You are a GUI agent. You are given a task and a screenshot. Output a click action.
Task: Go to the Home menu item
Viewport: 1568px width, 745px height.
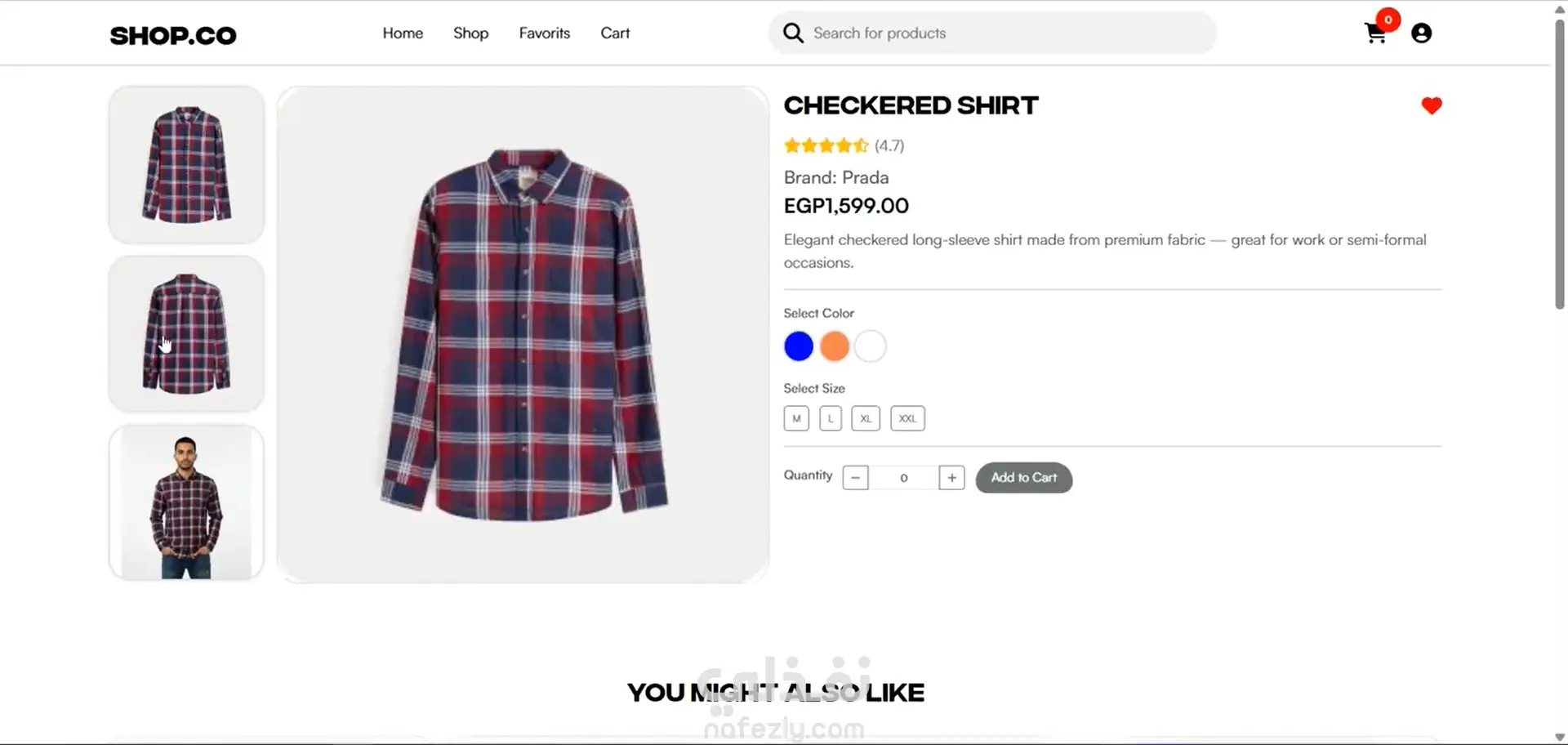pos(403,33)
